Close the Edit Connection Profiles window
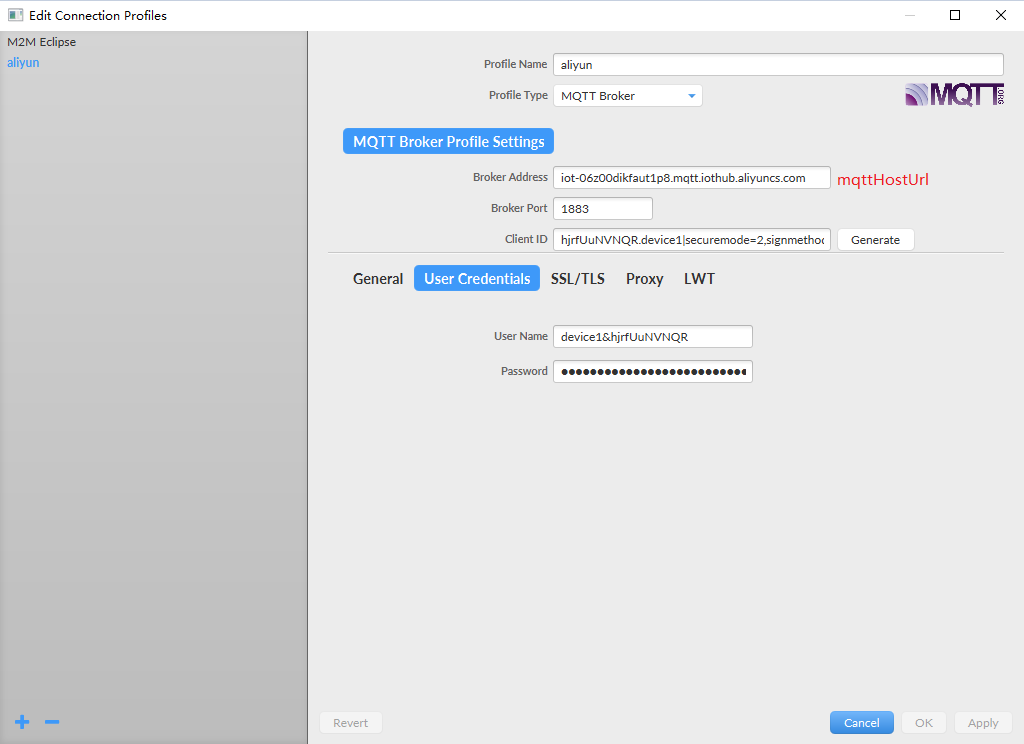The height and width of the screenshot is (744, 1024). [1000, 15]
